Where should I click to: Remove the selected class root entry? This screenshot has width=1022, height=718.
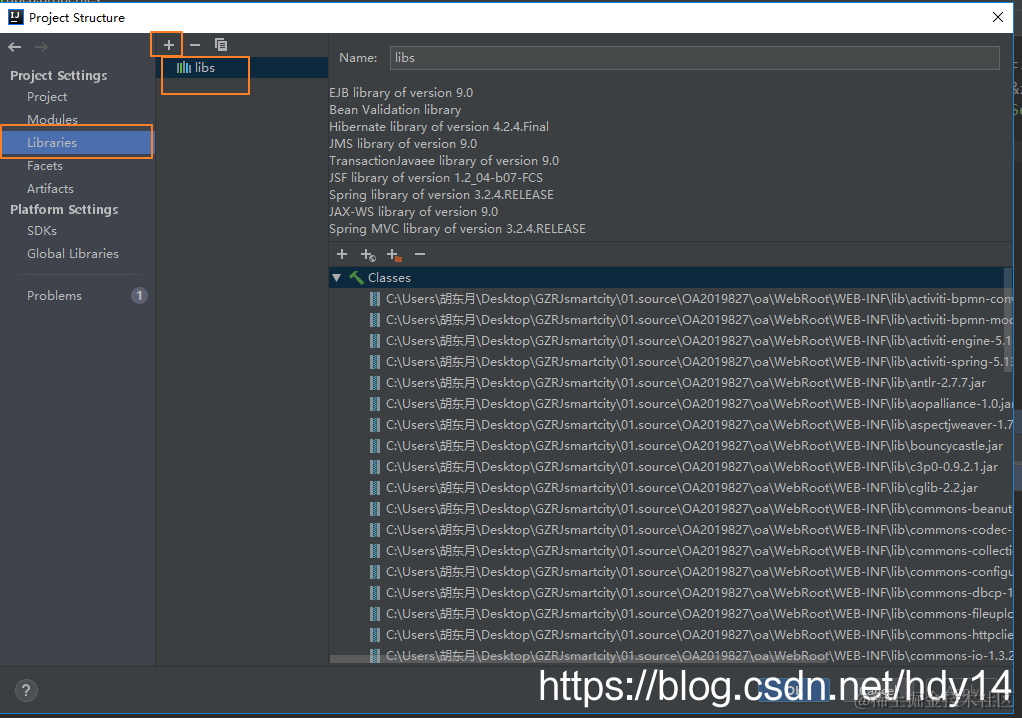420,255
